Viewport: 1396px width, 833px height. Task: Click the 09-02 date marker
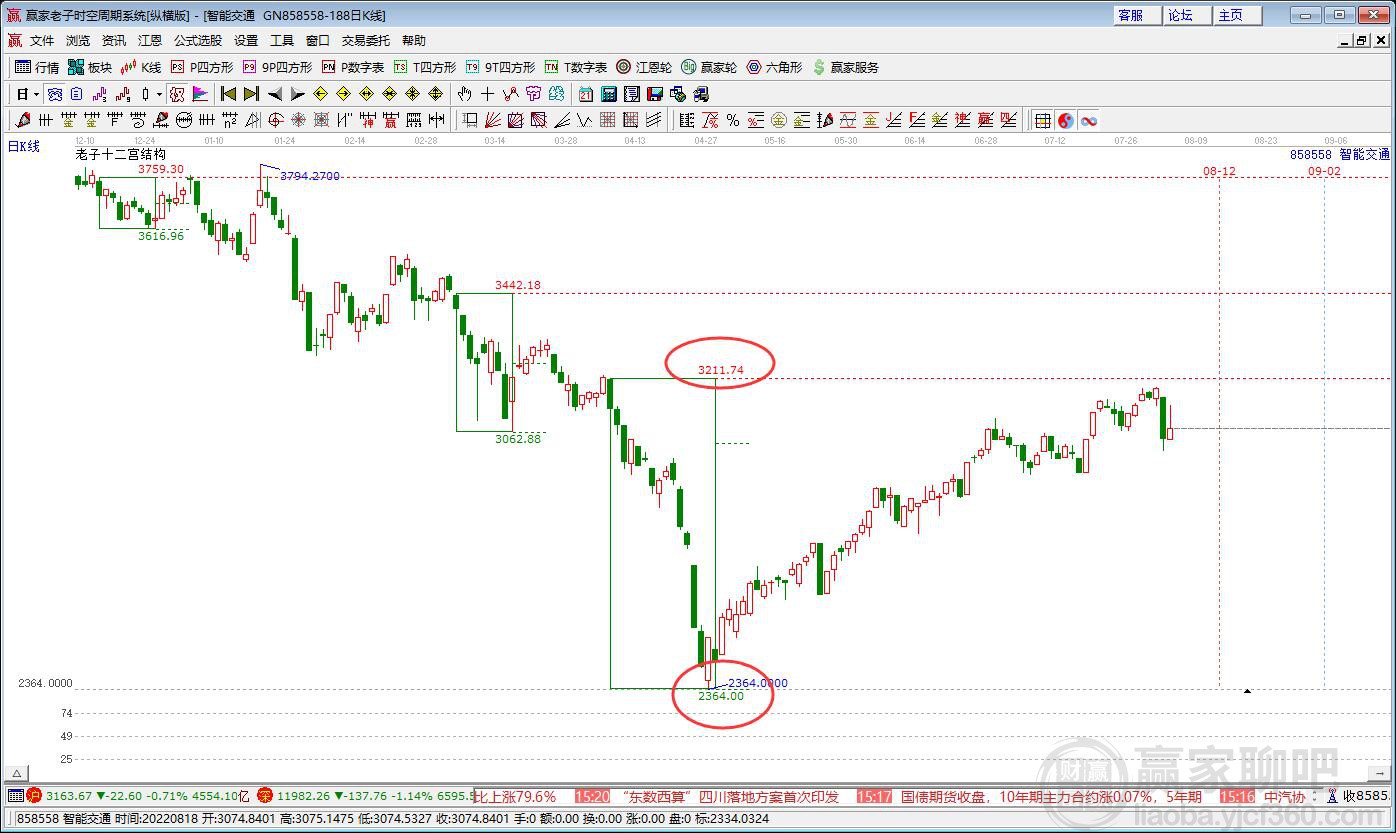tap(1324, 171)
